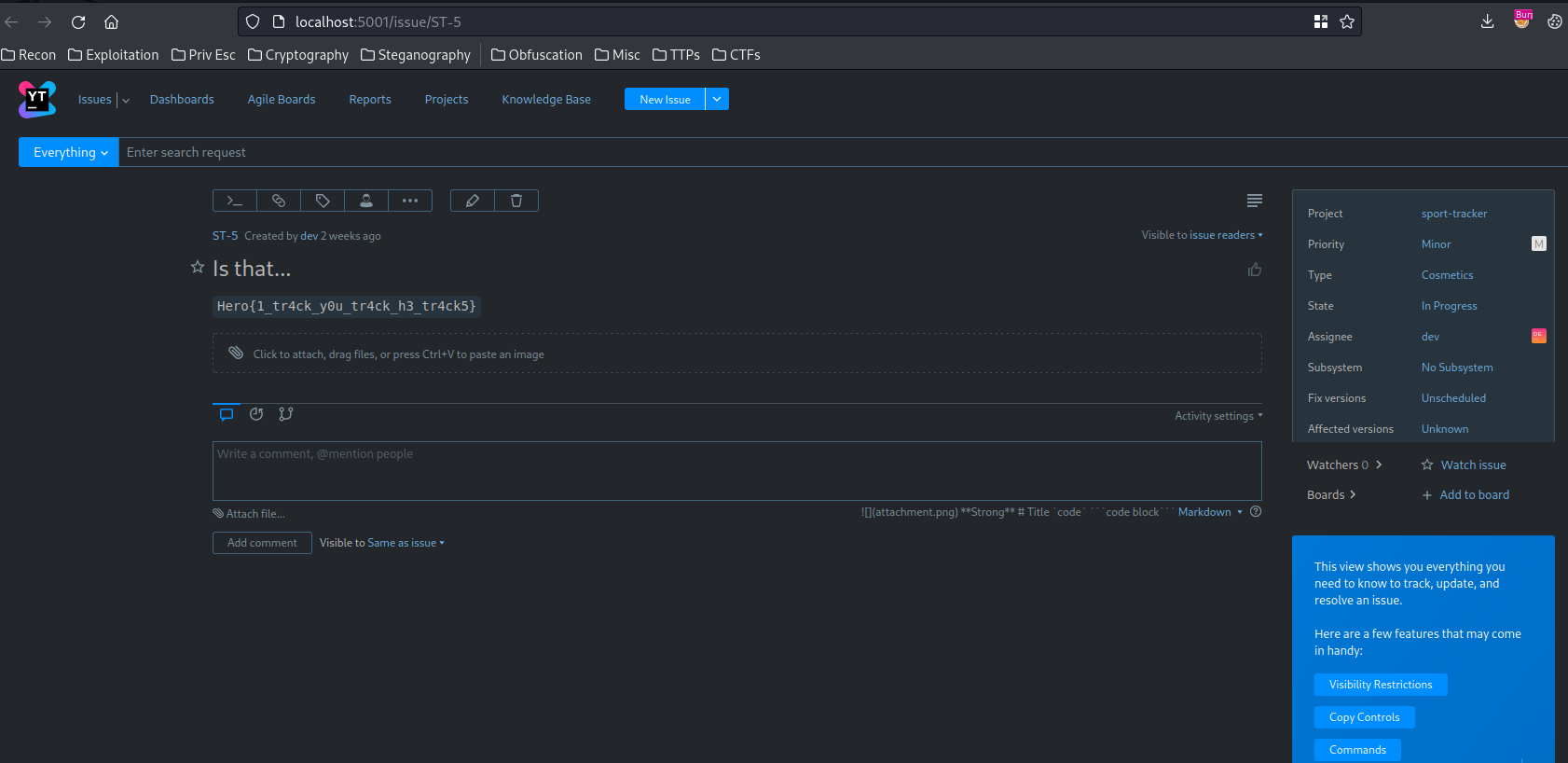Open the CTFs bookmarks folder
This screenshot has width=1568, height=763.
click(736, 55)
